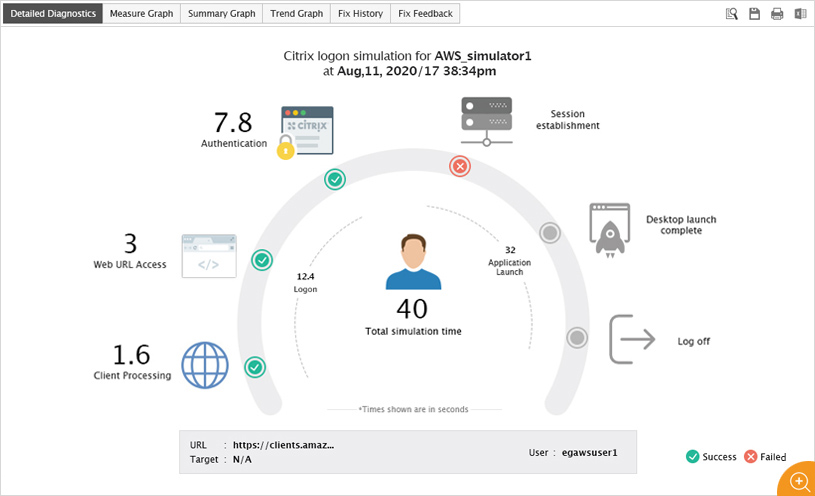Click the print icon in toolbar

777,14
